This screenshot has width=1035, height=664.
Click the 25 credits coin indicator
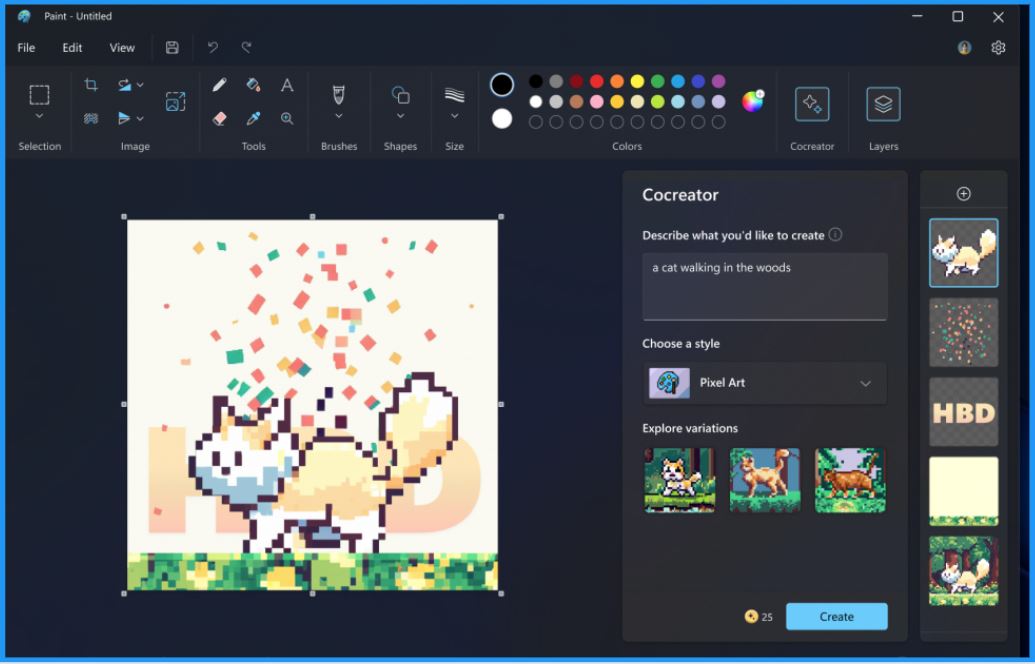[x=758, y=616]
